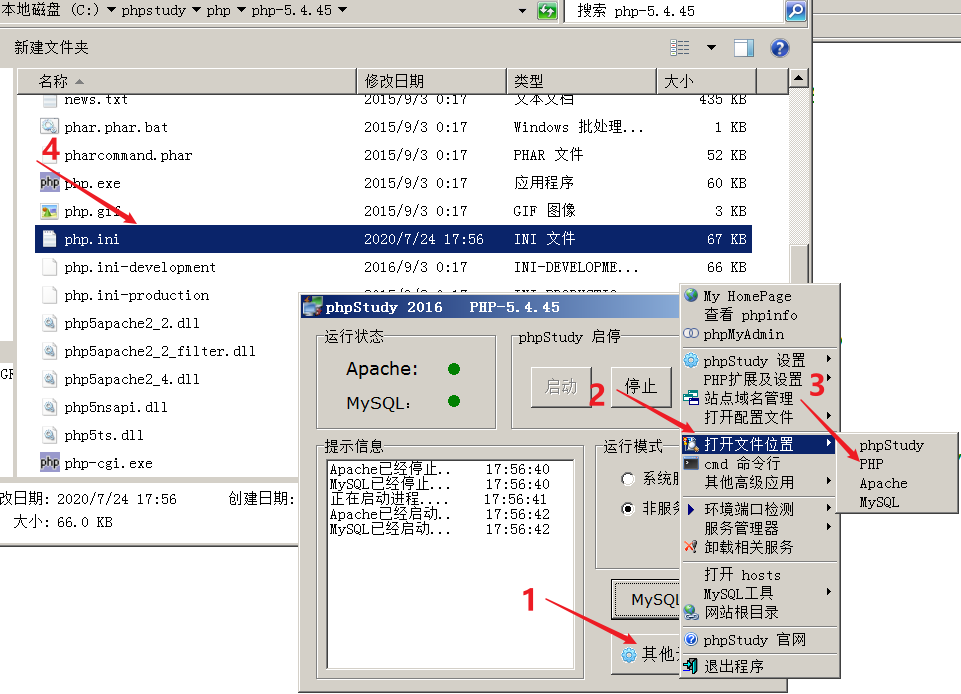Click the file list scroll-up arrow
The width and height of the screenshot is (961, 694).
tap(798, 78)
